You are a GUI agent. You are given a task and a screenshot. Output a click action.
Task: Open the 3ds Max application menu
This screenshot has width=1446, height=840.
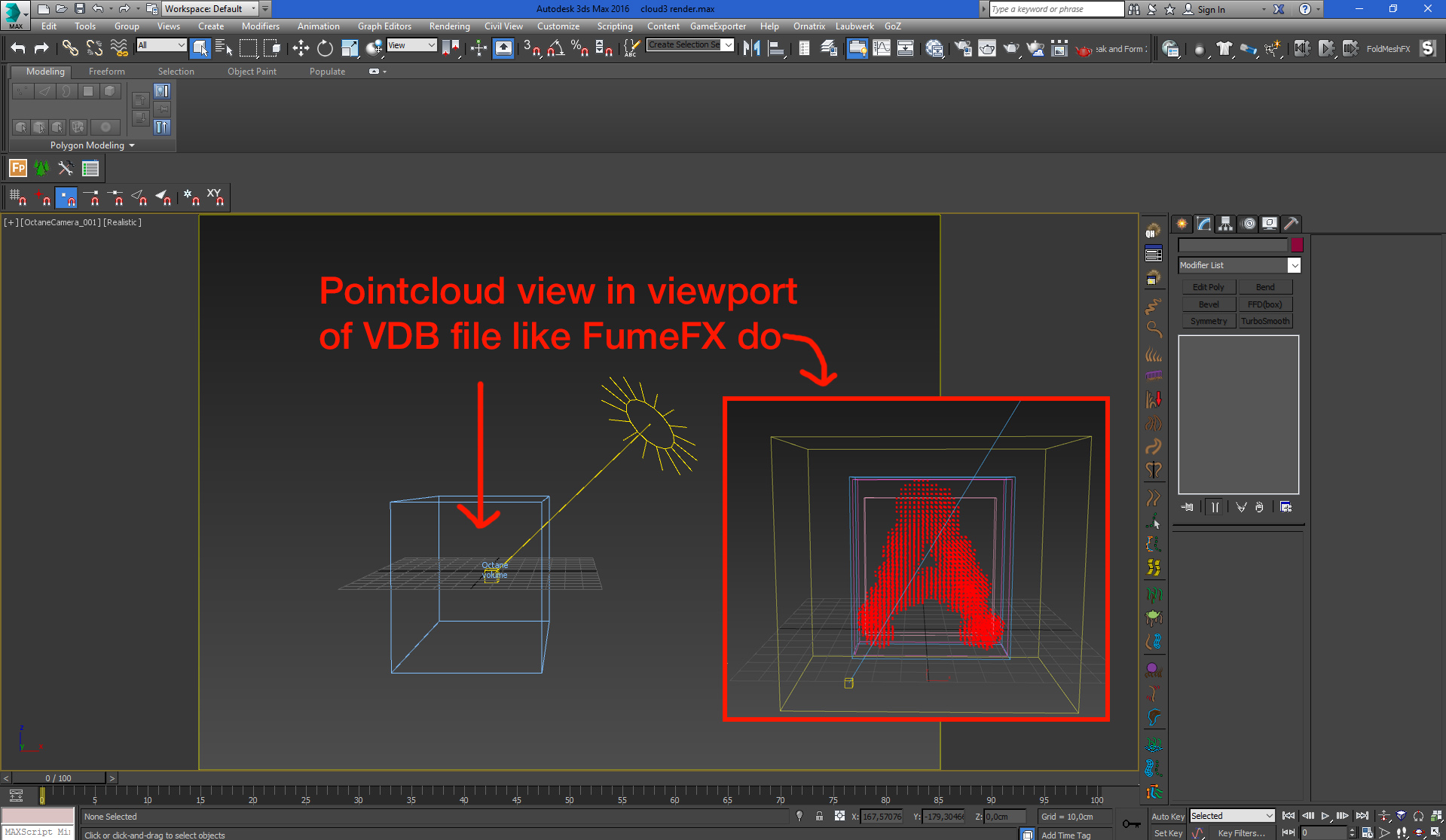15,14
